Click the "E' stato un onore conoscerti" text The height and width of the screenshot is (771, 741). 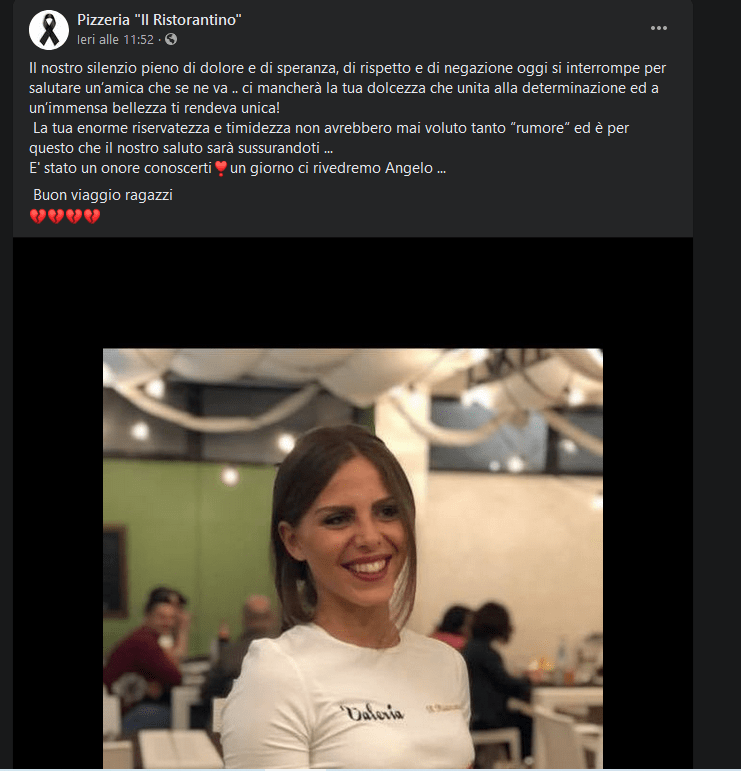pyautogui.click(x=120, y=168)
